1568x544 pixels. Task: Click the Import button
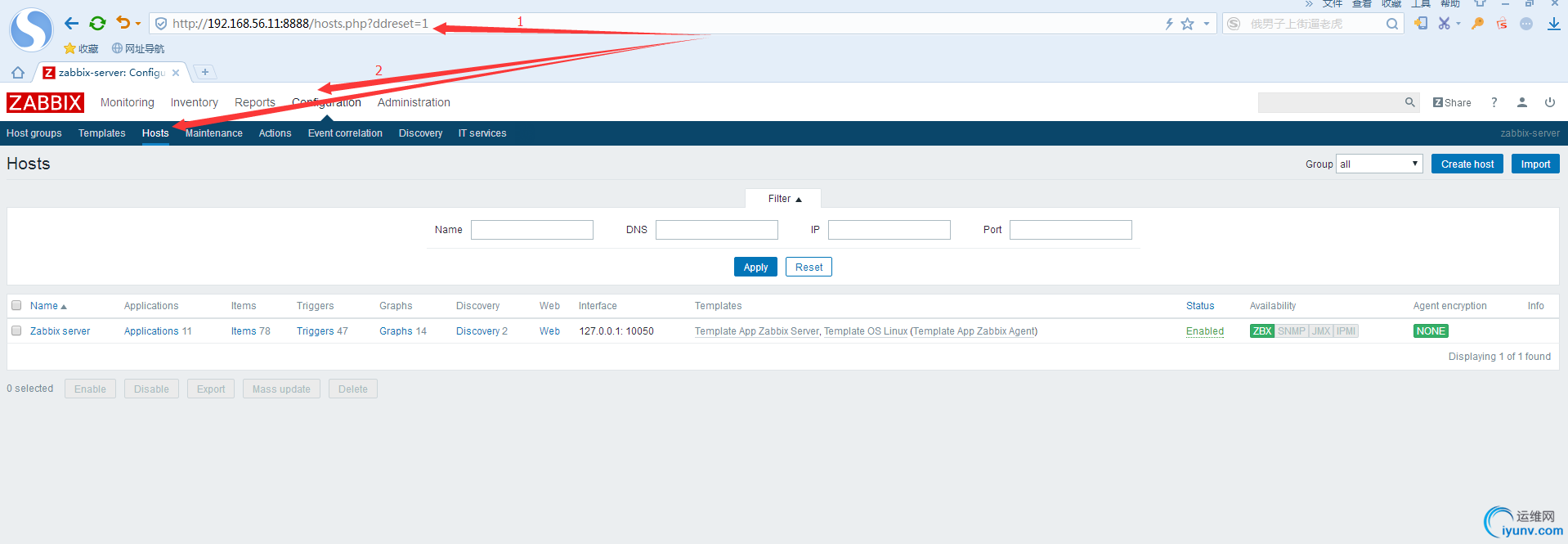coord(1535,164)
